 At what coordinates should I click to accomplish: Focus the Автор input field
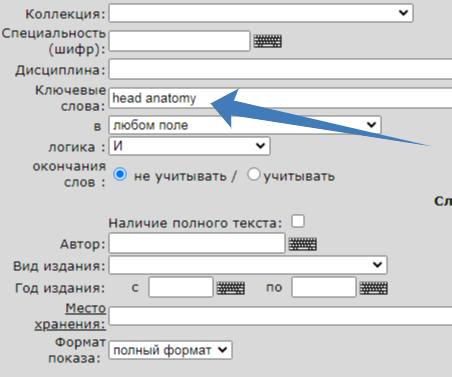[197, 243]
